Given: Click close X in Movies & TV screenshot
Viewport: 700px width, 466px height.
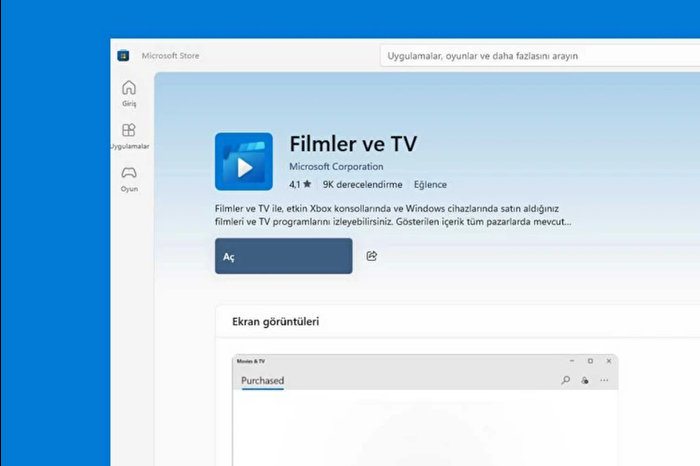Looking at the screenshot, I should coord(609,361).
